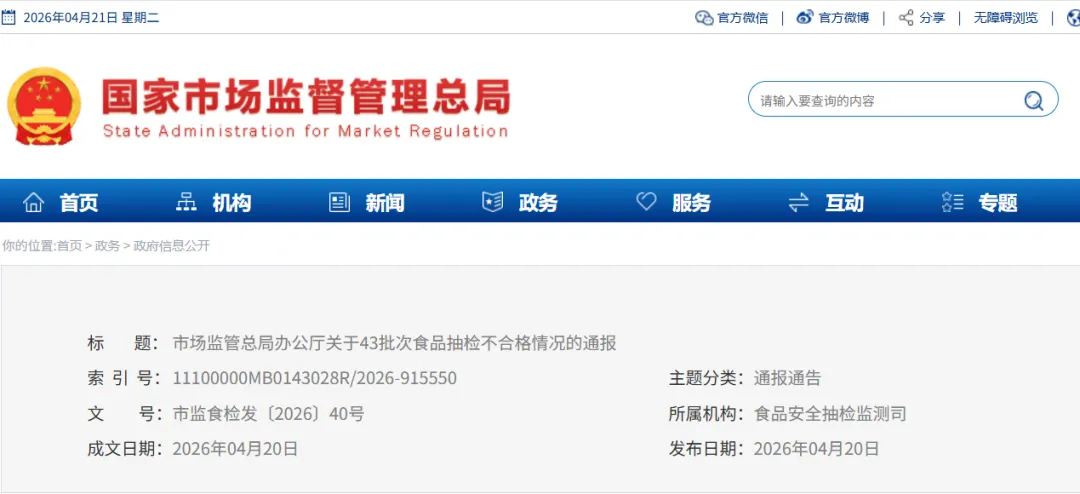Click the 主题分类 value 通报通告

[x=787, y=378]
